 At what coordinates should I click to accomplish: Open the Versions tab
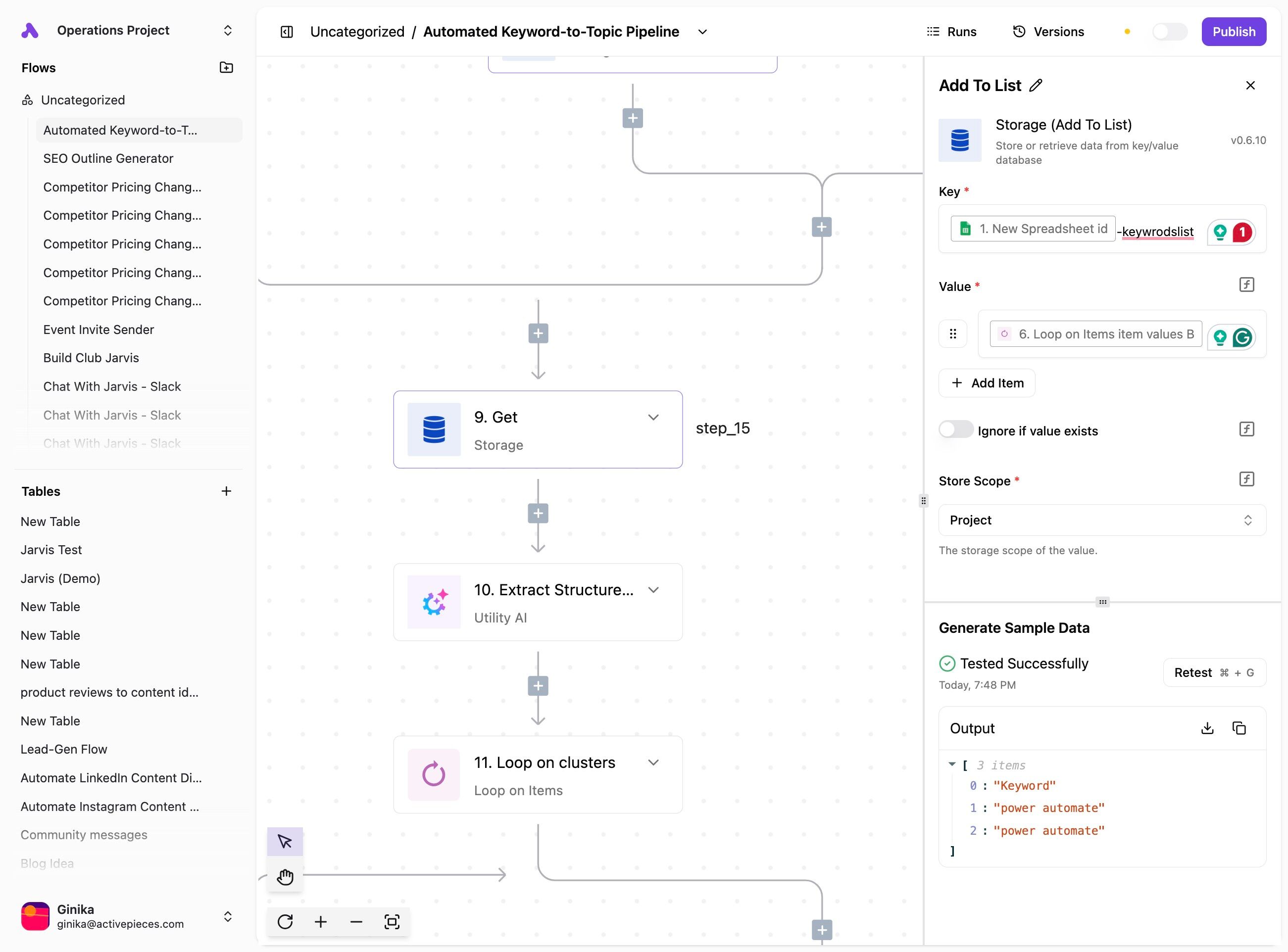click(1049, 32)
